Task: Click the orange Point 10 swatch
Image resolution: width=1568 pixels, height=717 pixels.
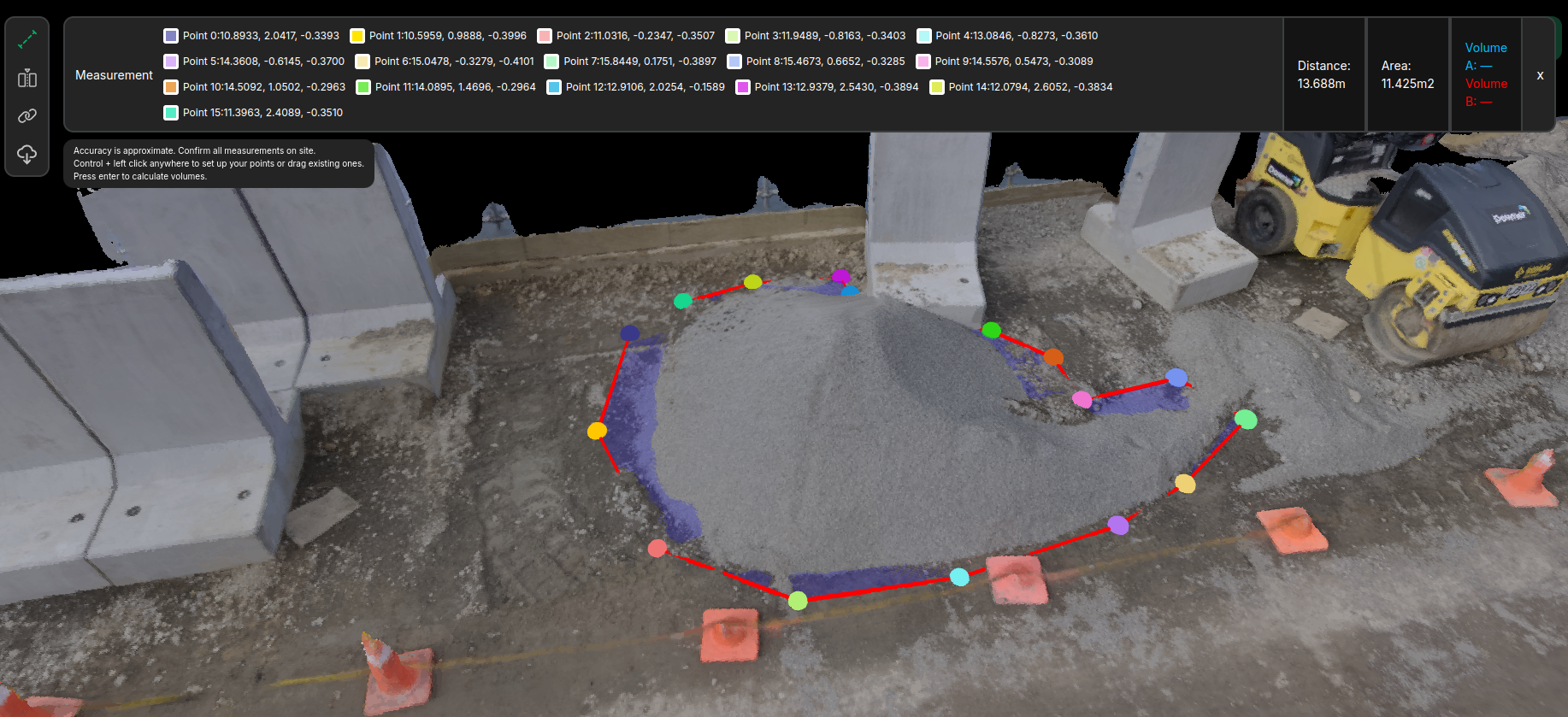Action: pyautogui.click(x=171, y=87)
